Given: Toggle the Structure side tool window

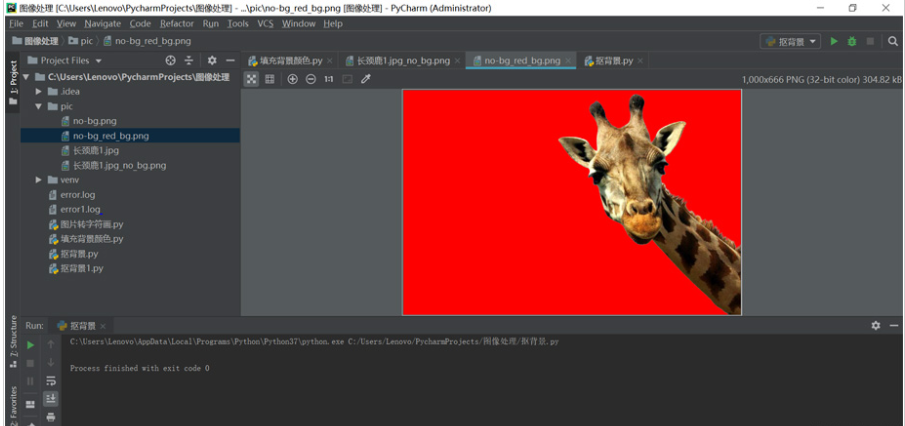Looking at the screenshot, I should (x=13, y=342).
